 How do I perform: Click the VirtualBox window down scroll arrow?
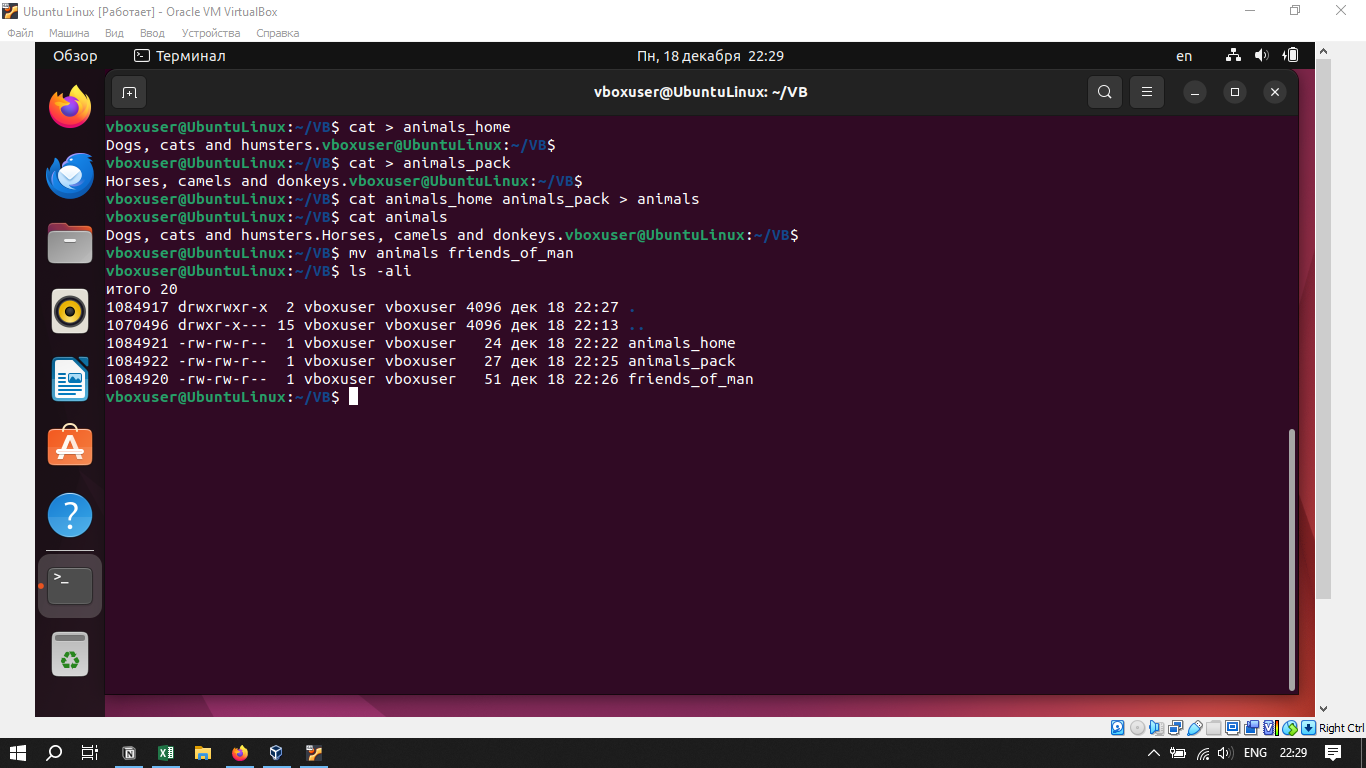point(1323,708)
